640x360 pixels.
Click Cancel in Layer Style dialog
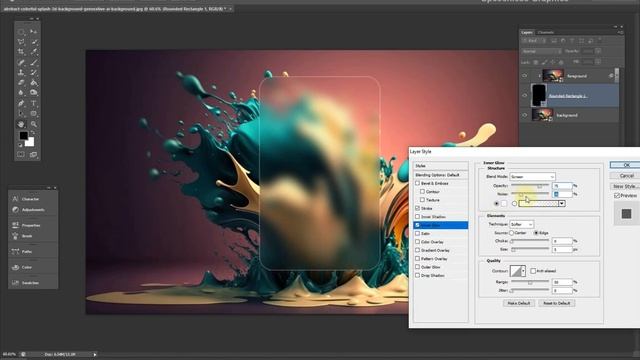[625, 176]
